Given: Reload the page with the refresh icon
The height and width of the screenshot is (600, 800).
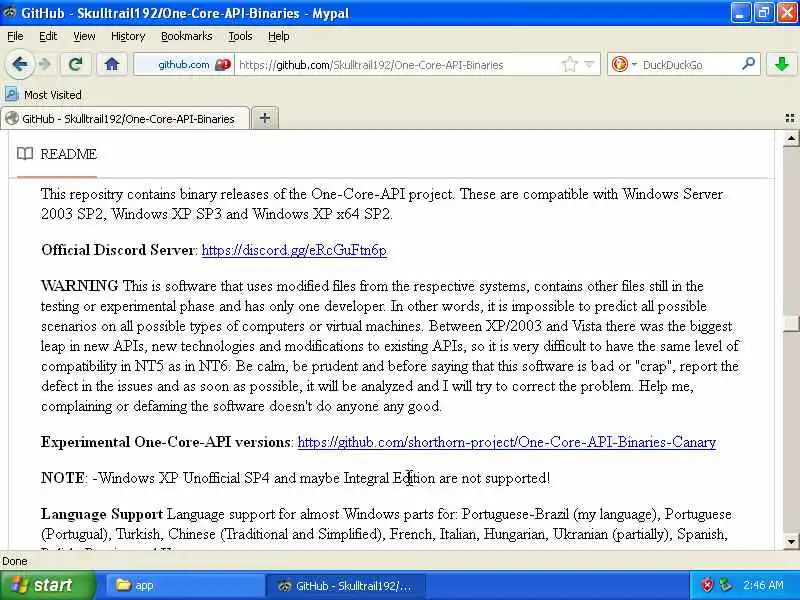Looking at the screenshot, I should pyautogui.click(x=76, y=64).
